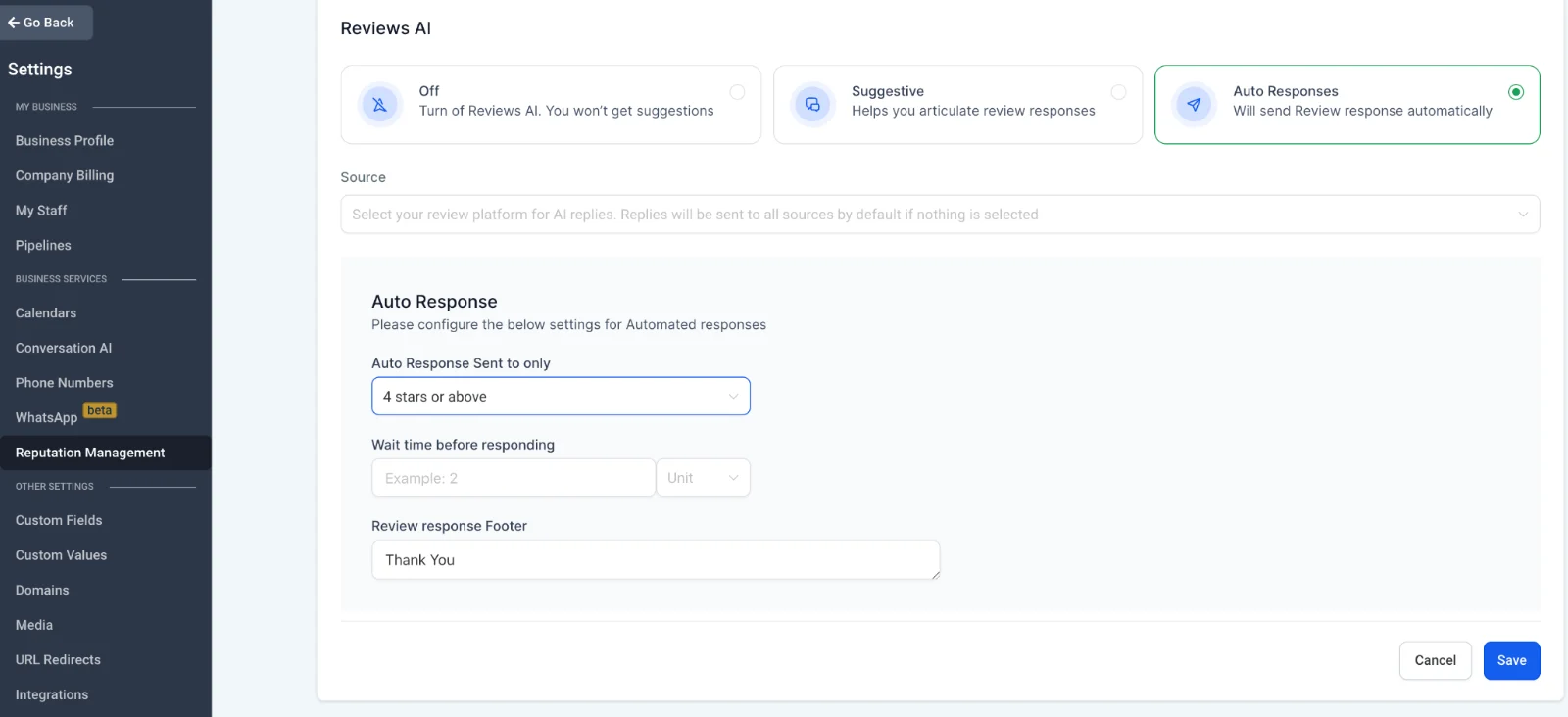Image resolution: width=1568 pixels, height=717 pixels.
Task: Click the 'Wait time before responding' label
Action: tap(463, 445)
